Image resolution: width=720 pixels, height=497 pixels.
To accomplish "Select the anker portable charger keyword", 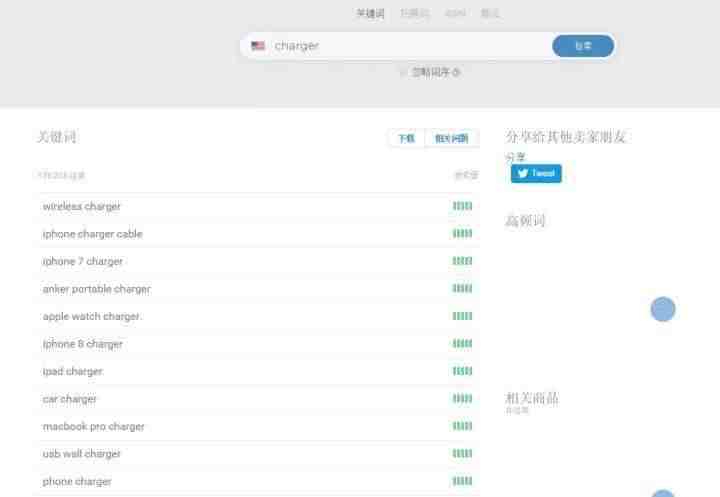I will [97, 289].
